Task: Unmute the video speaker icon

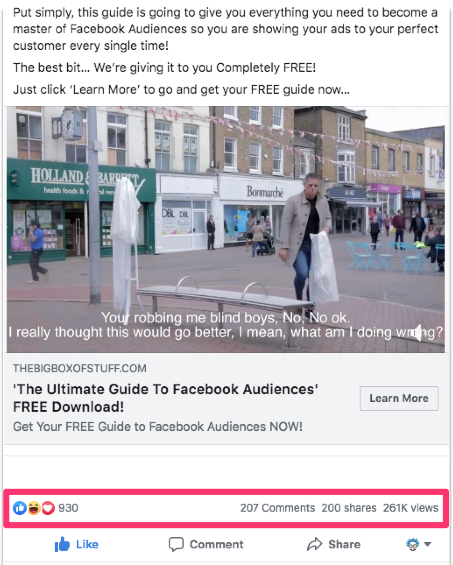Action: (416, 332)
